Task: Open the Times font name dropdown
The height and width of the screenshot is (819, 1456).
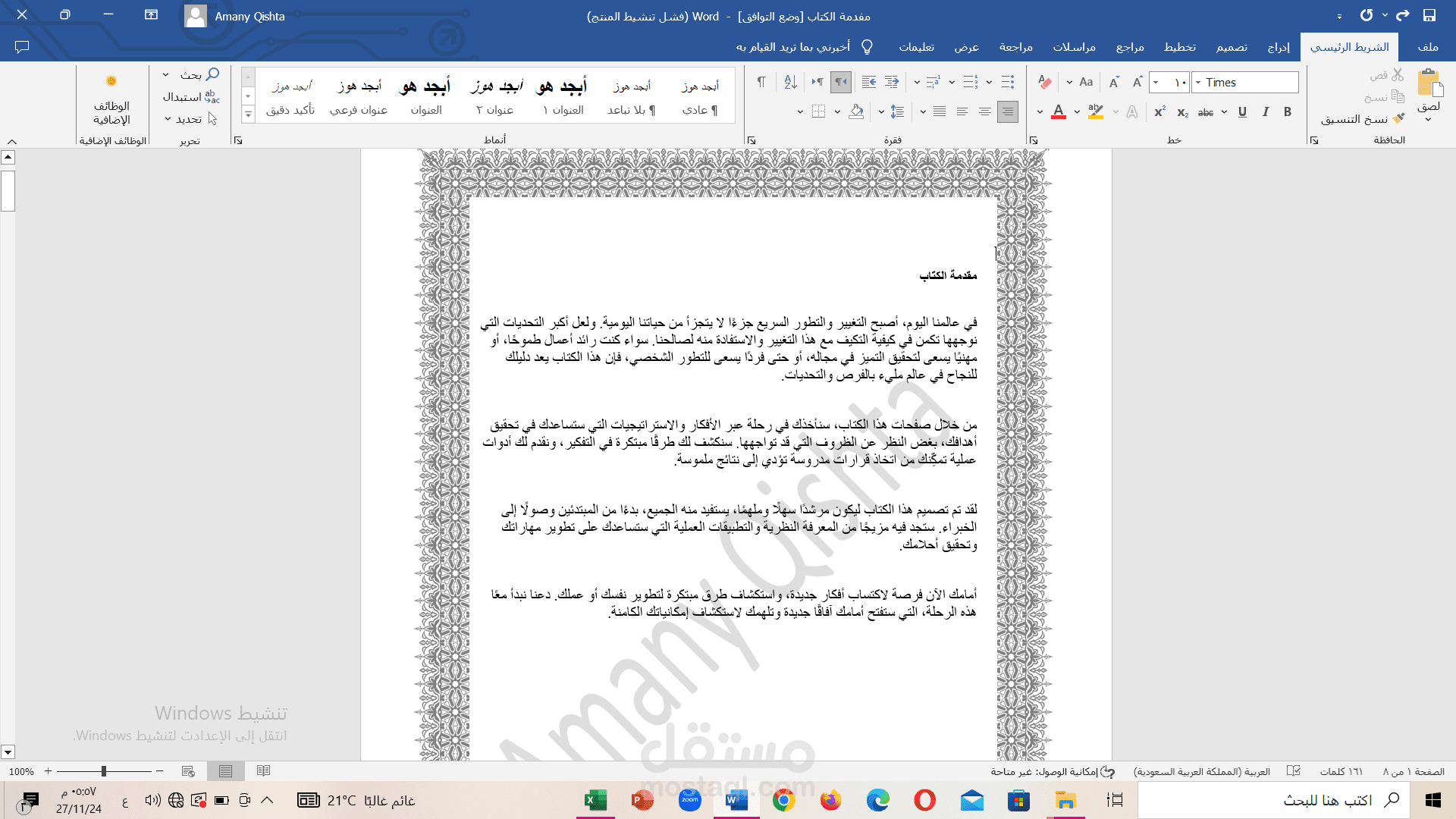Action: [x=1198, y=82]
